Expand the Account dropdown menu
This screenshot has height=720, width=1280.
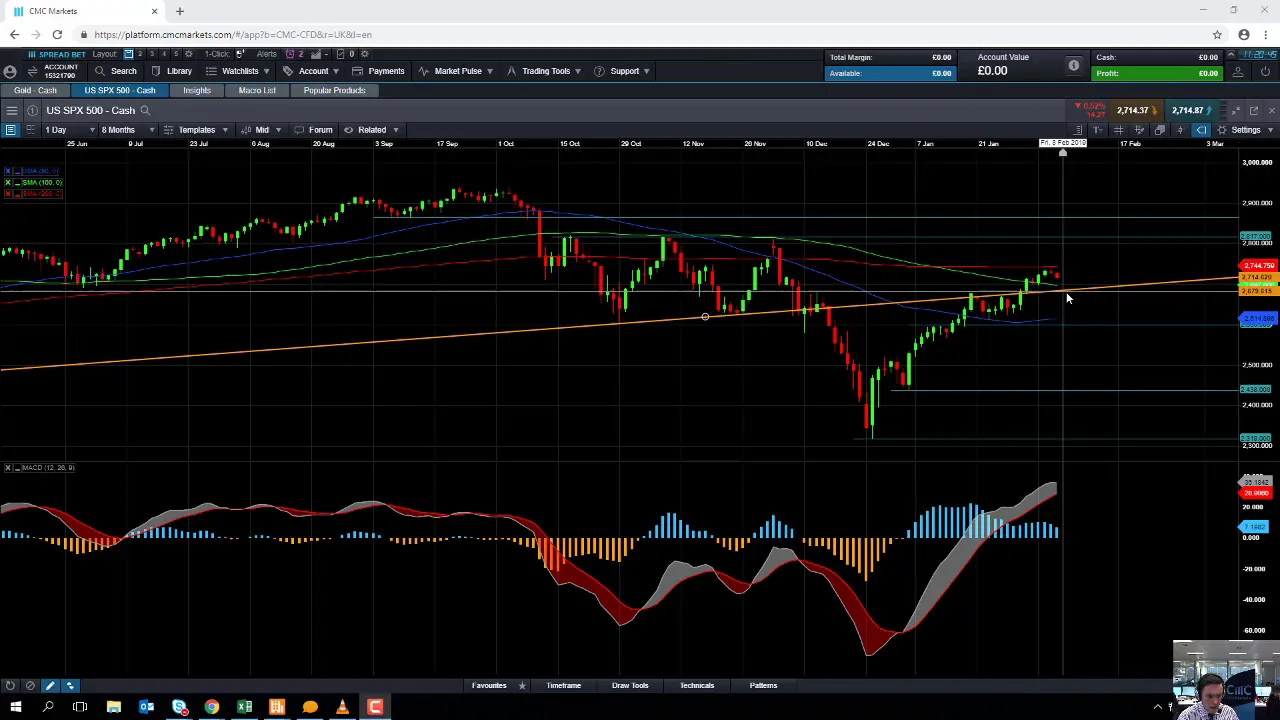coord(311,71)
